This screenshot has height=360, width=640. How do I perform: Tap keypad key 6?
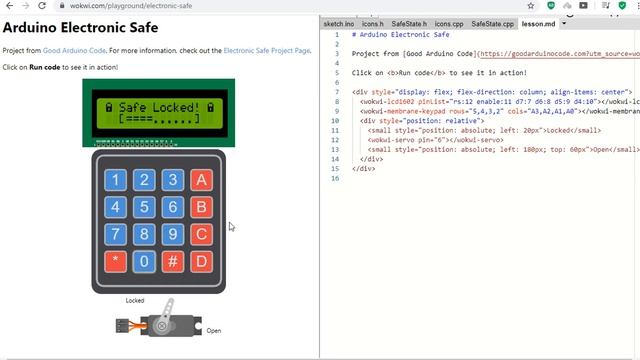pyautogui.click(x=173, y=207)
